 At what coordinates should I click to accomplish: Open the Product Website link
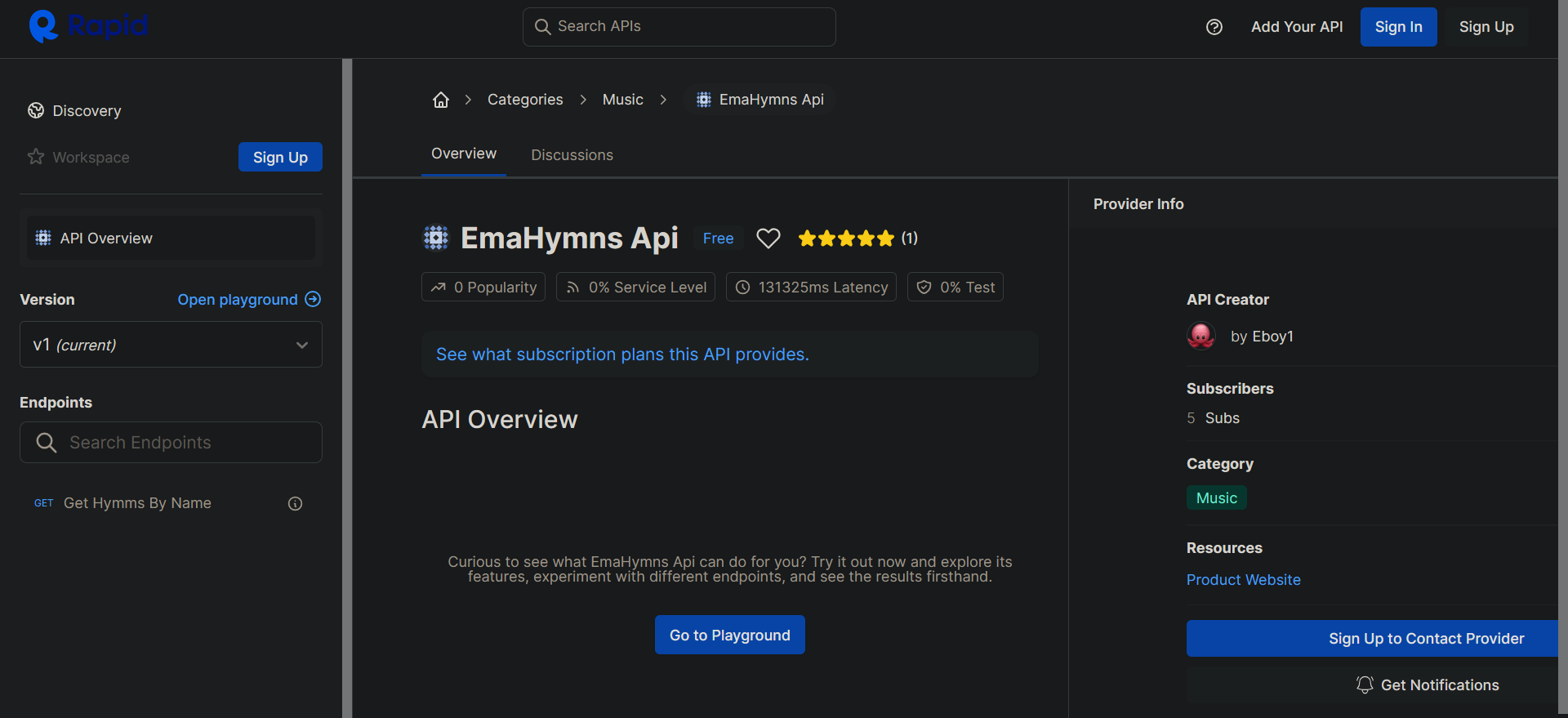[1243, 579]
